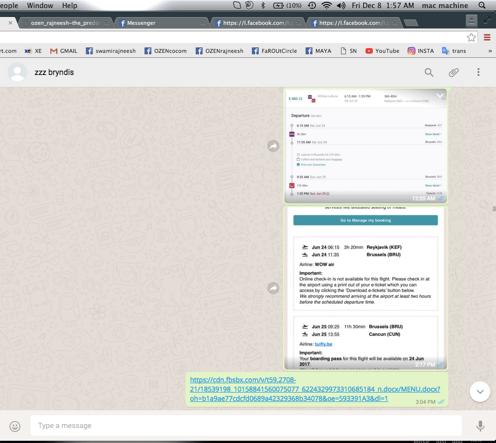Open the GMAIL bookmark

pyautogui.click(x=64, y=51)
